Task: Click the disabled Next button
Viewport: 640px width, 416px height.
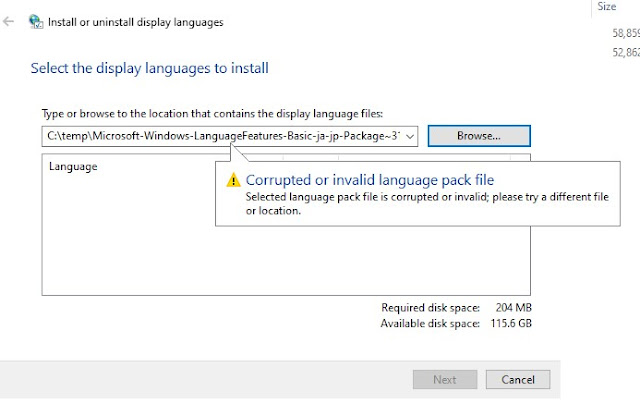Action: (445, 380)
